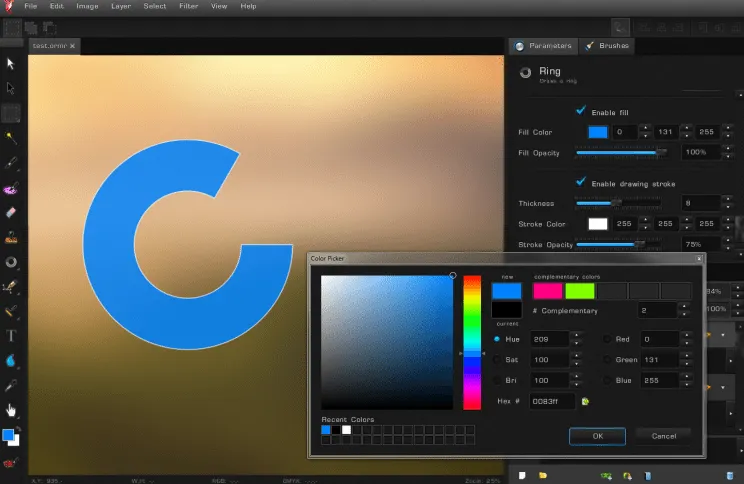744x484 pixels.
Task: Open the Select menu
Action: pyautogui.click(x=155, y=6)
